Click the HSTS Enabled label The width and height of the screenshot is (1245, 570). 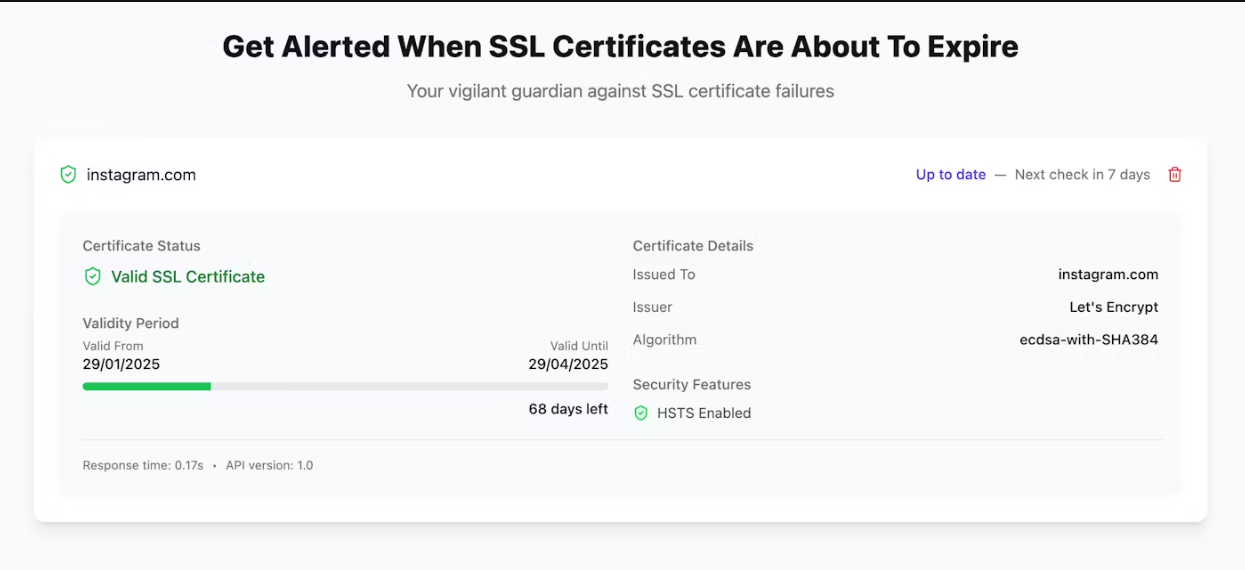pyautogui.click(x=704, y=413)
